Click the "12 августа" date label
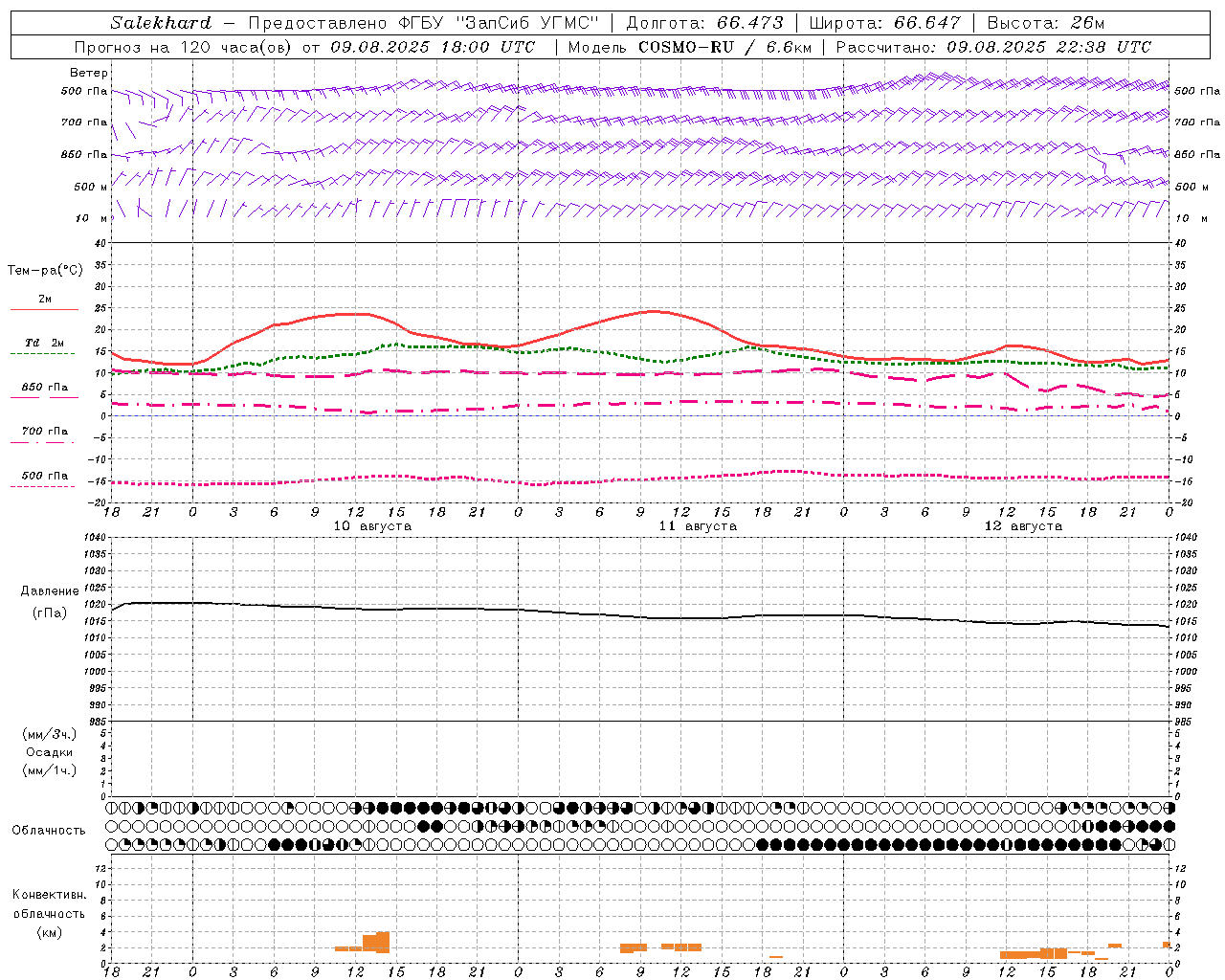The image size is (1225, 980). [x=1023, y=526]
